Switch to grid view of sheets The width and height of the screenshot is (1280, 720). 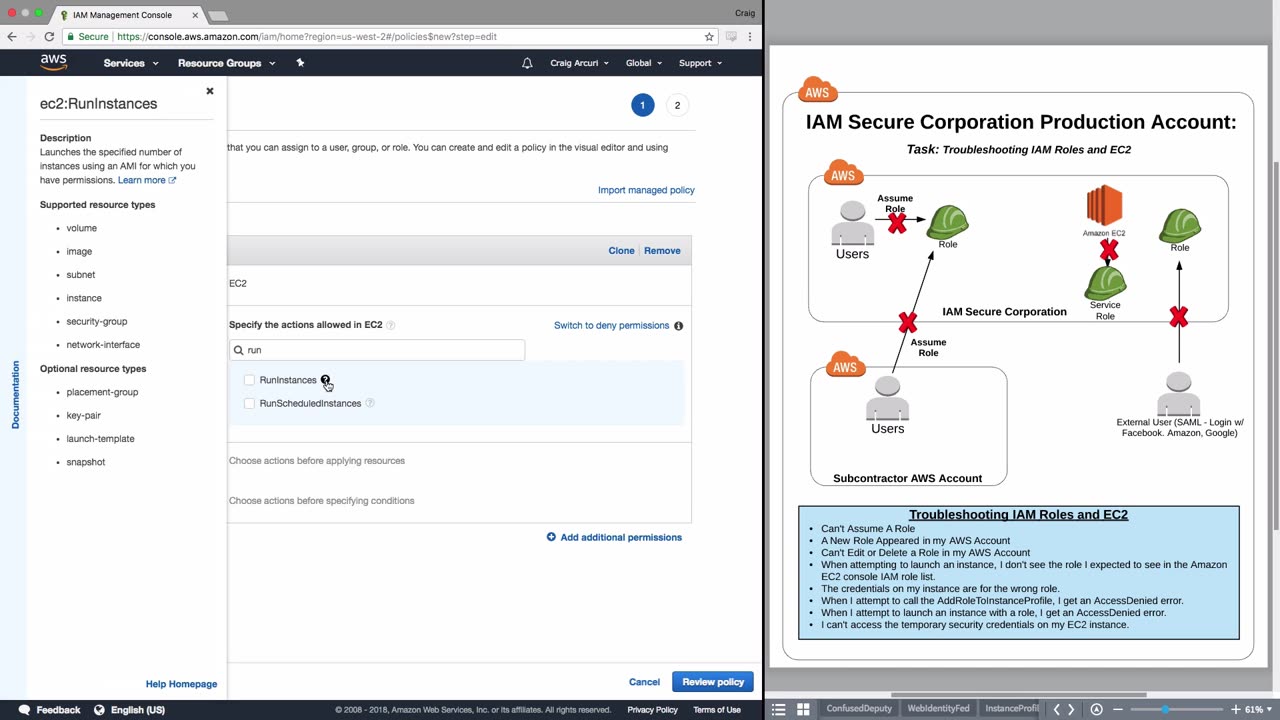(802, 709)
